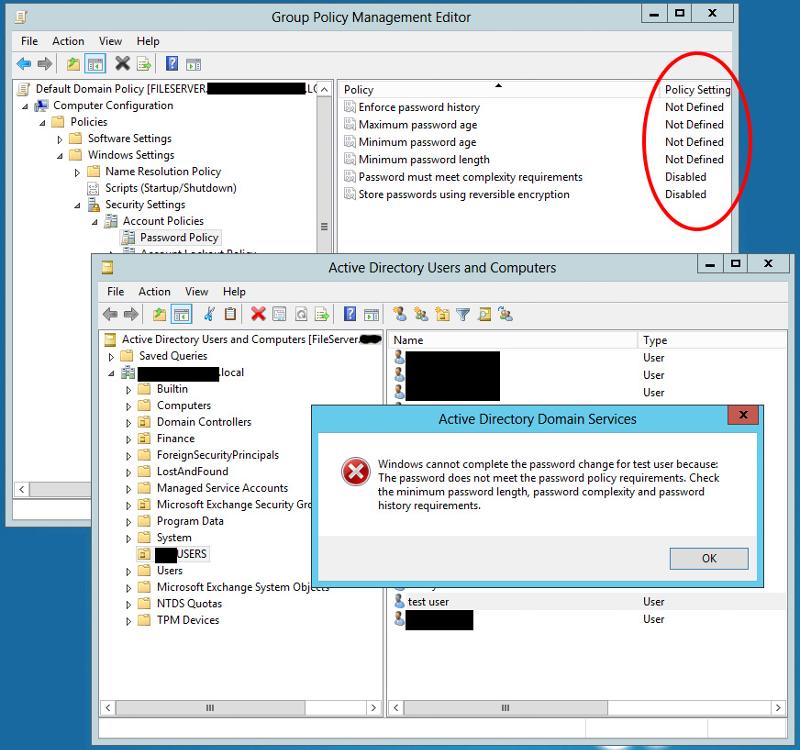Viewport: 800px width, 750px height.
Task: Open properties icon in Active Directory Users toolbar
Action: (280, 314)
